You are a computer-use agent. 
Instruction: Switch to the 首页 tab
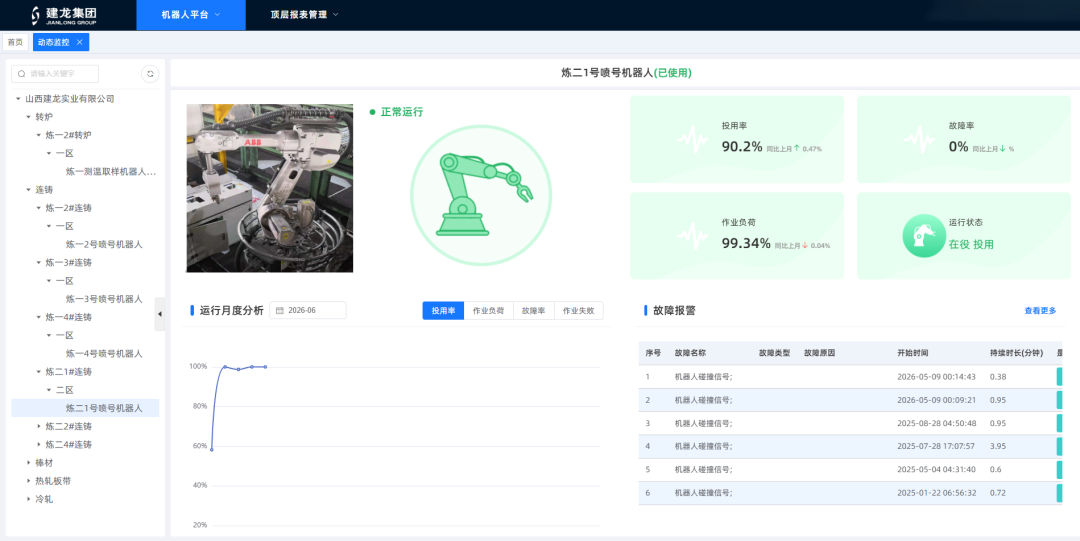[15, 42]
